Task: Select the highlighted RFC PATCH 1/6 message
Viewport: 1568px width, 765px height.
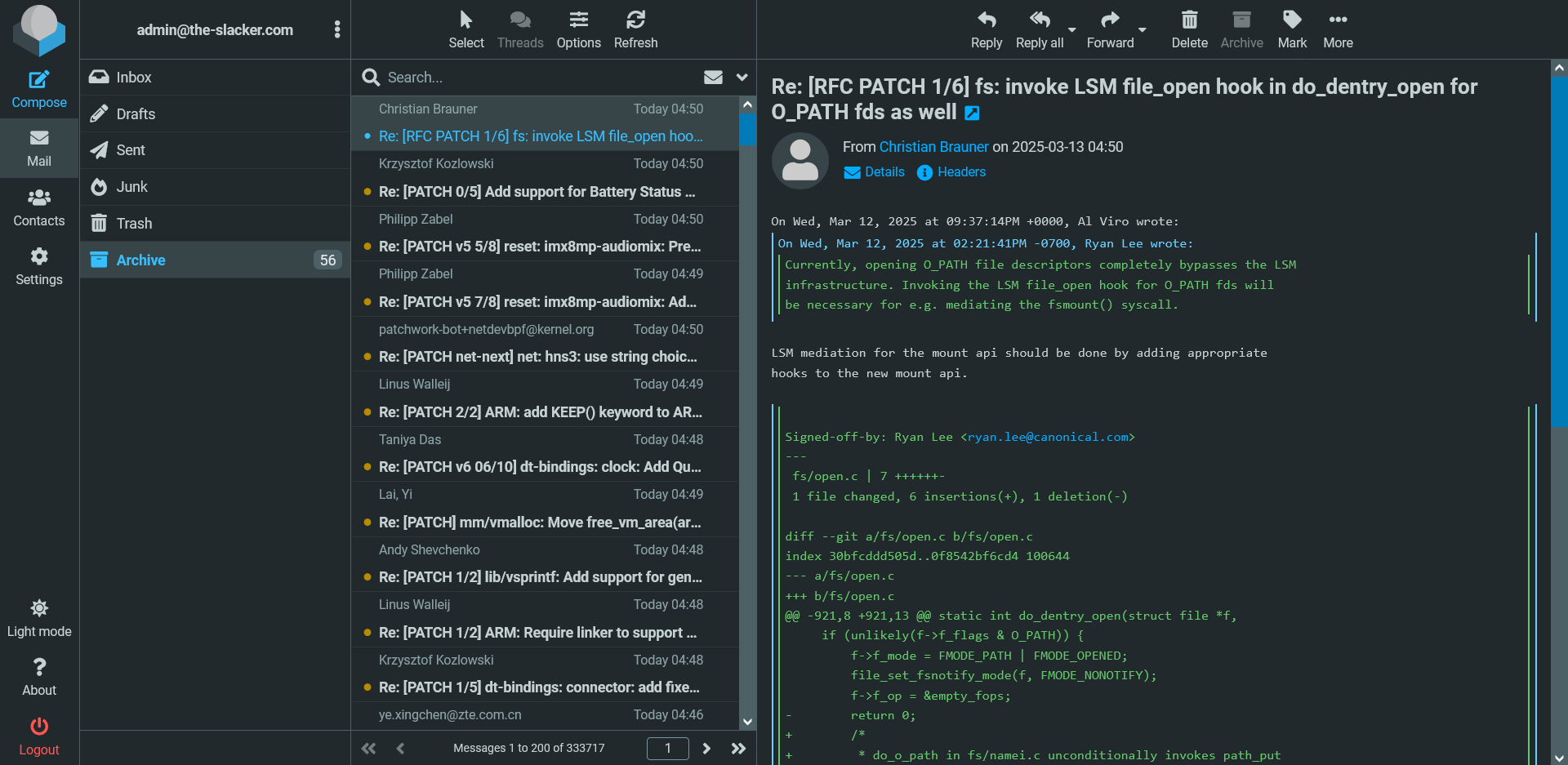Action: pos(545,123)
